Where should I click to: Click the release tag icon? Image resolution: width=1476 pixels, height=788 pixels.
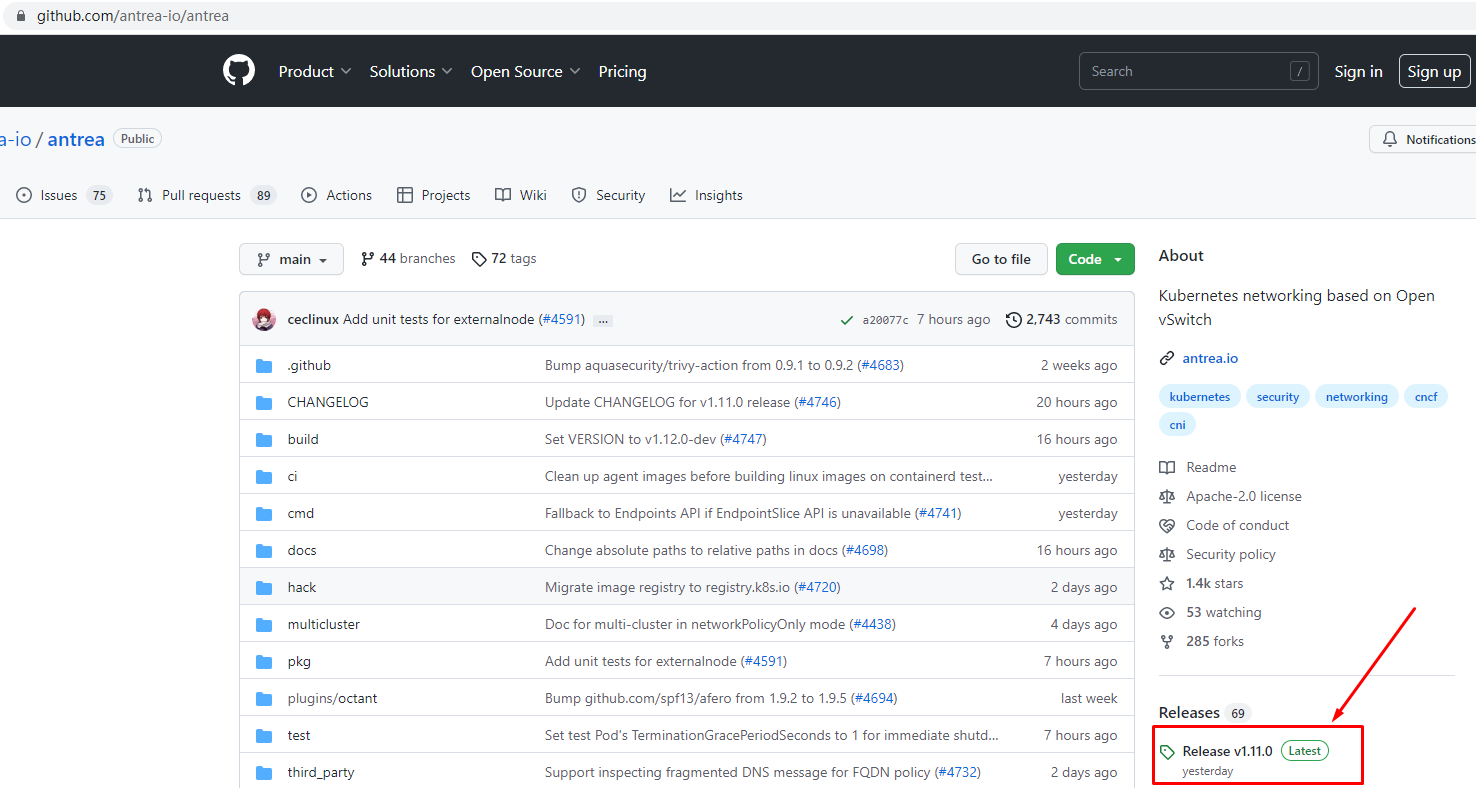pyautogui.click(x=1167, y=752)
